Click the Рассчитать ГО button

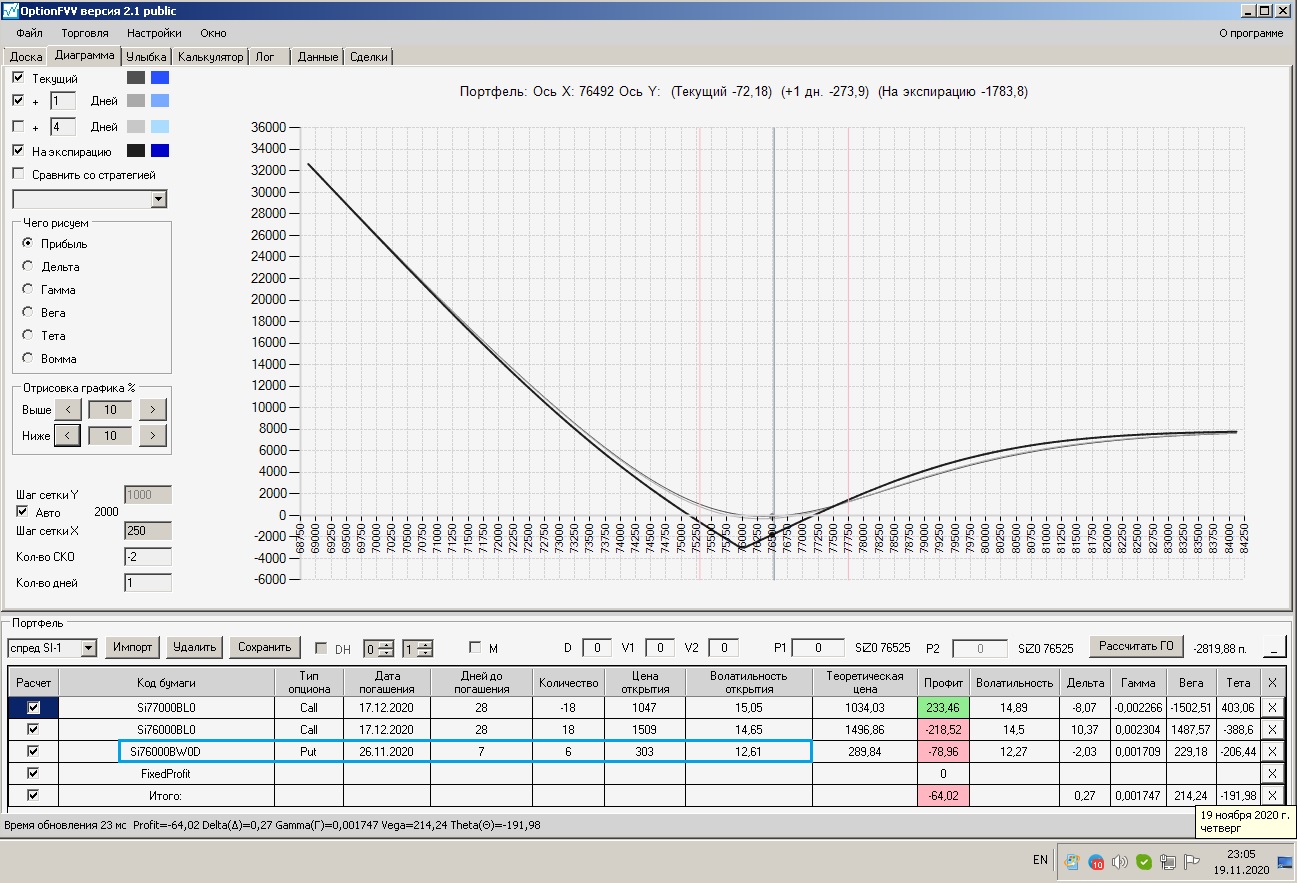point(1137,646)
